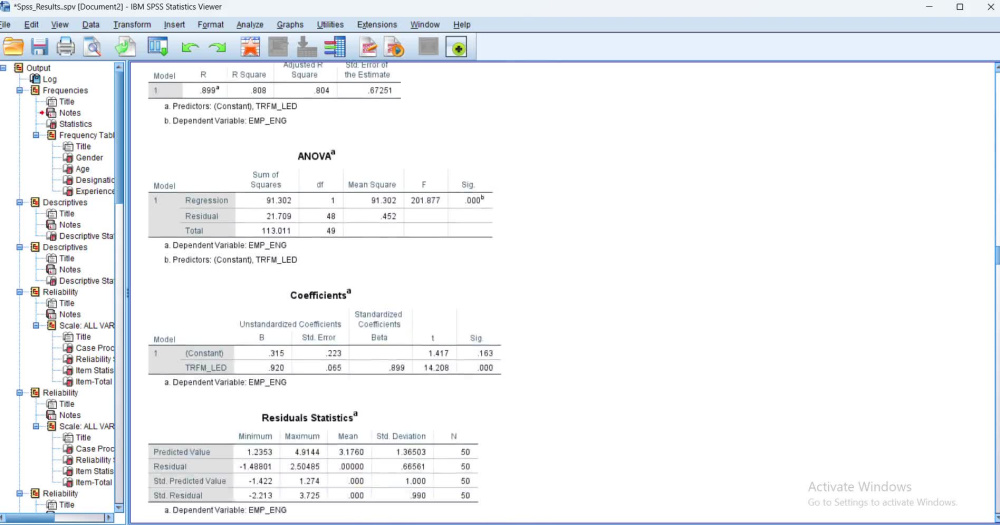Open the View menu
1000x525 pixels.
point(59,24)
